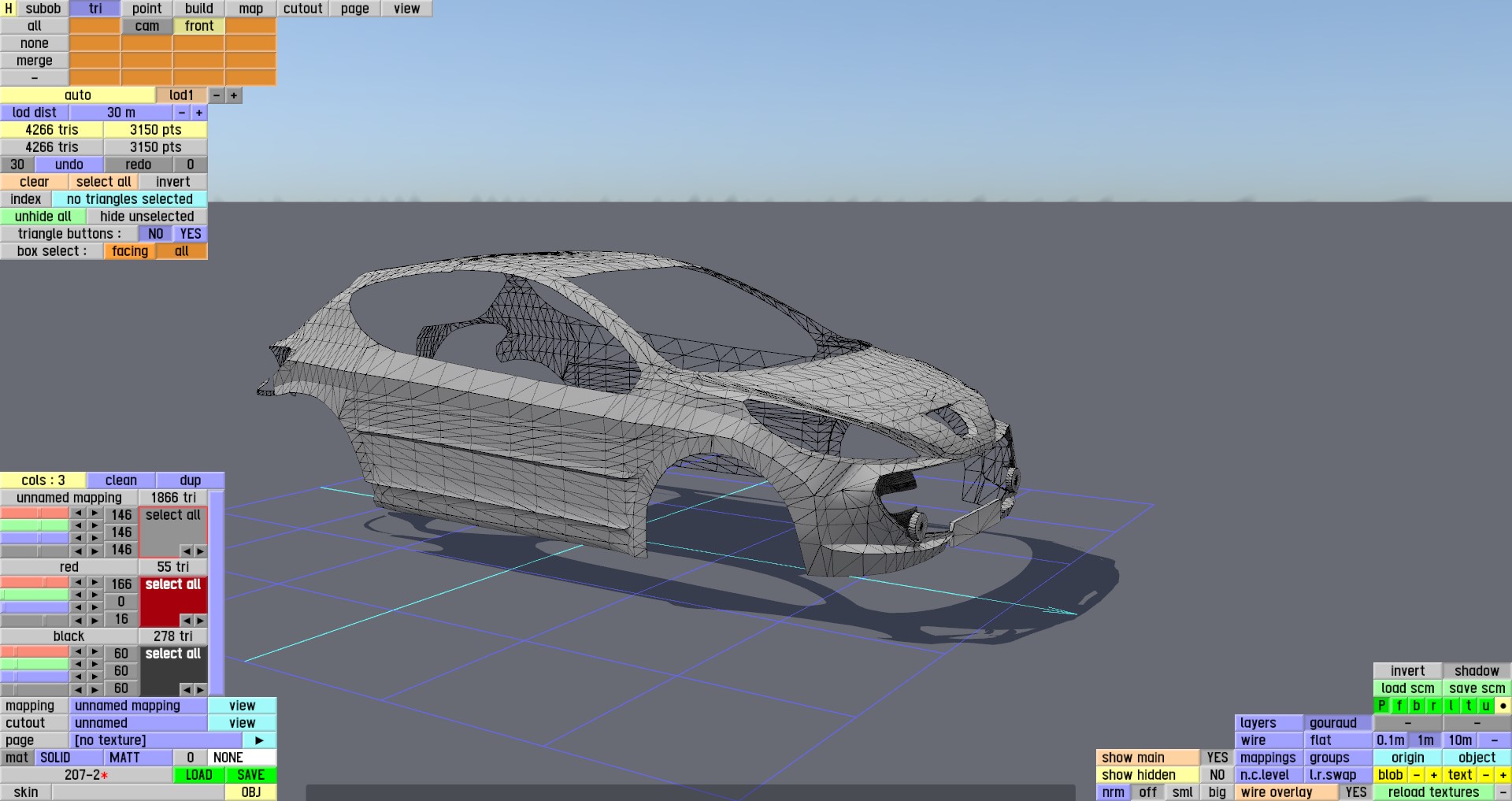Image resolution: width=1512 pixels, height=801 pixels.
Task: Select the P perspective view button
Action: (1382, 706)
